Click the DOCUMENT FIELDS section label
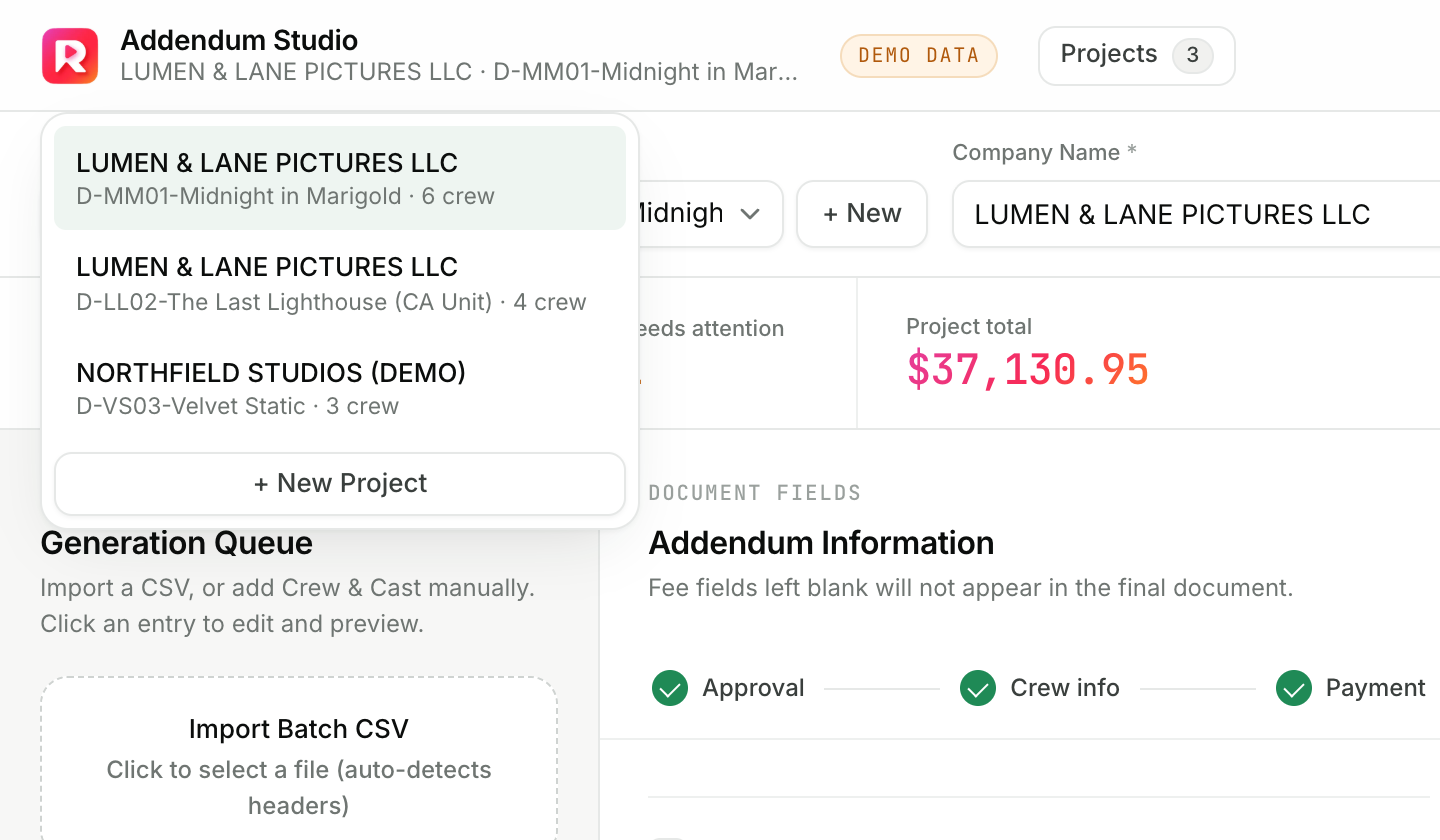Viewport: 1440px width, 840px height. tap(755, 493)
